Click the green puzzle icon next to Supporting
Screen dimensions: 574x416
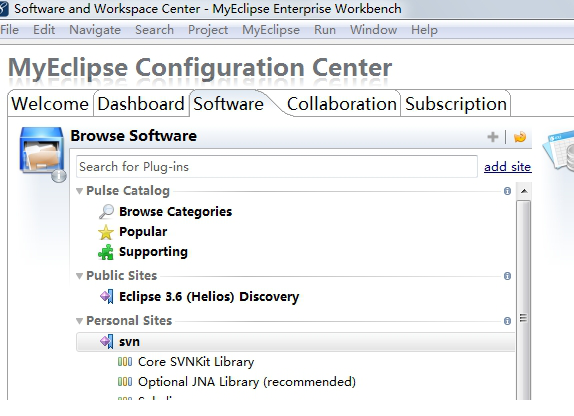click(106, 252)
